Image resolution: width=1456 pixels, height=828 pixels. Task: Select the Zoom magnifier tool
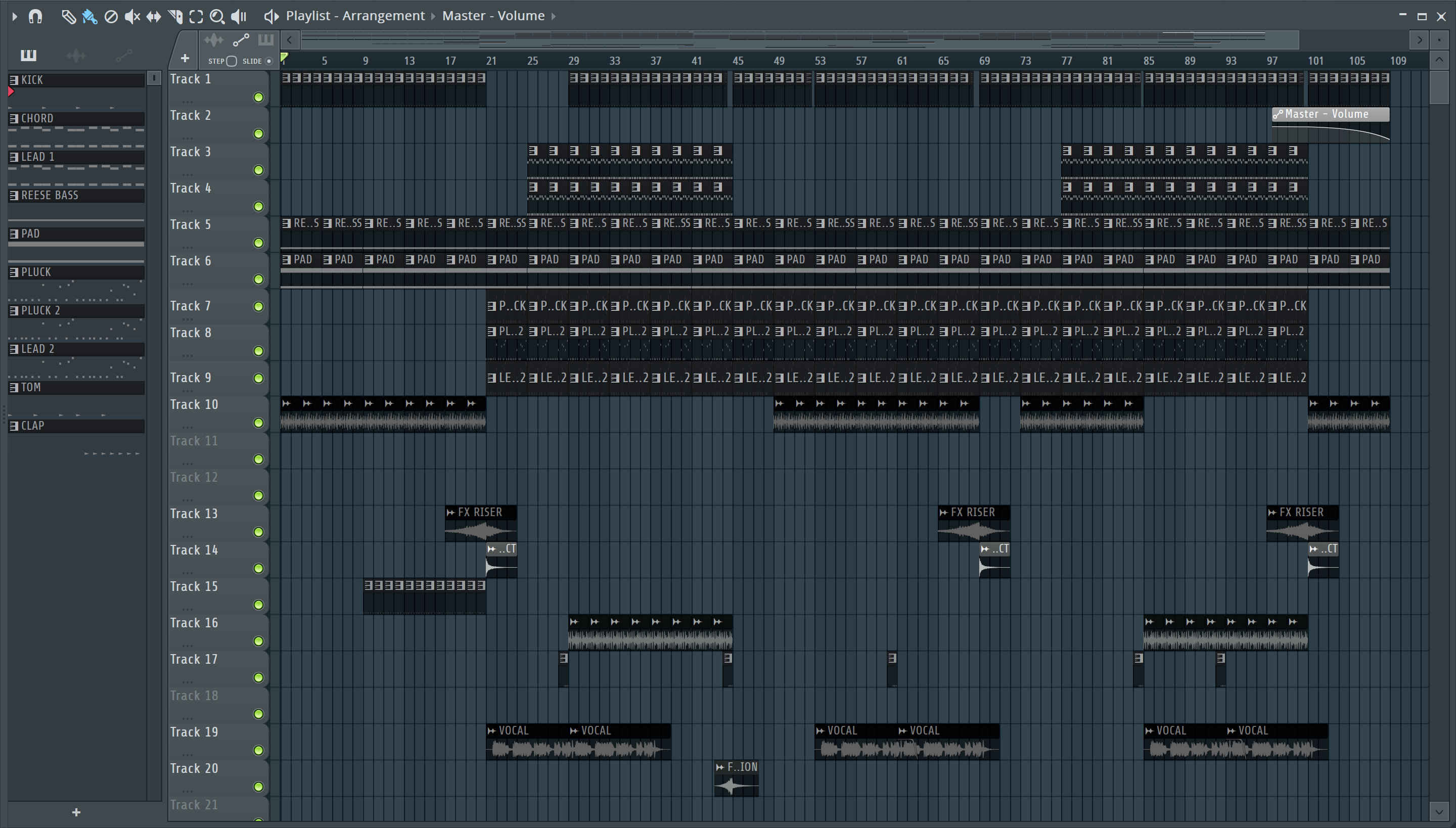(217, 17)
